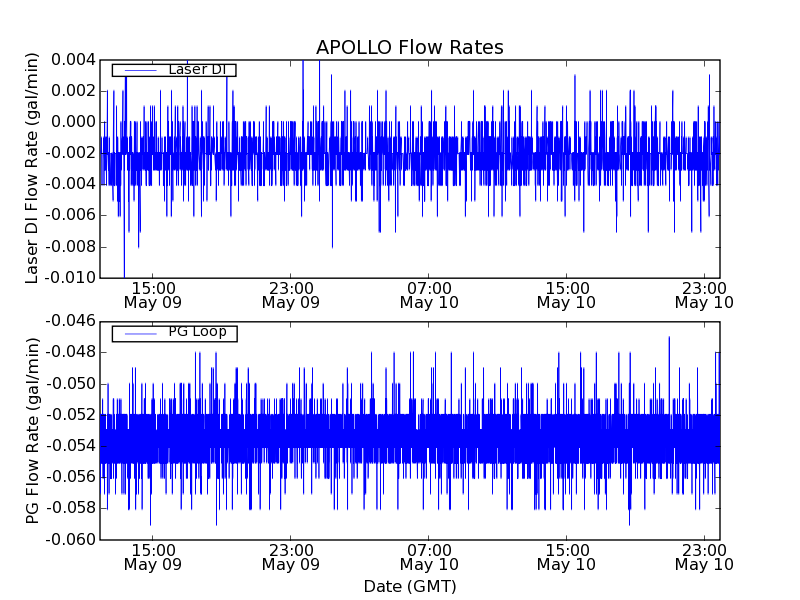800x600 pixels.
Task: Click the APOLLO Flow Rates chart title
Action: pos(409,48)
